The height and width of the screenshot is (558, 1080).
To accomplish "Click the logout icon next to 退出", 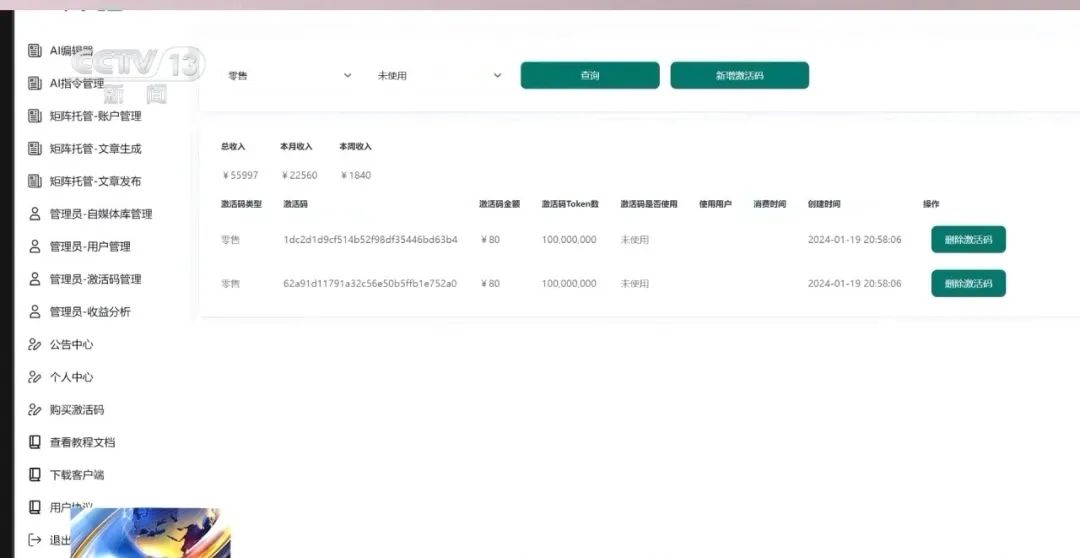I will click(35, 540).
